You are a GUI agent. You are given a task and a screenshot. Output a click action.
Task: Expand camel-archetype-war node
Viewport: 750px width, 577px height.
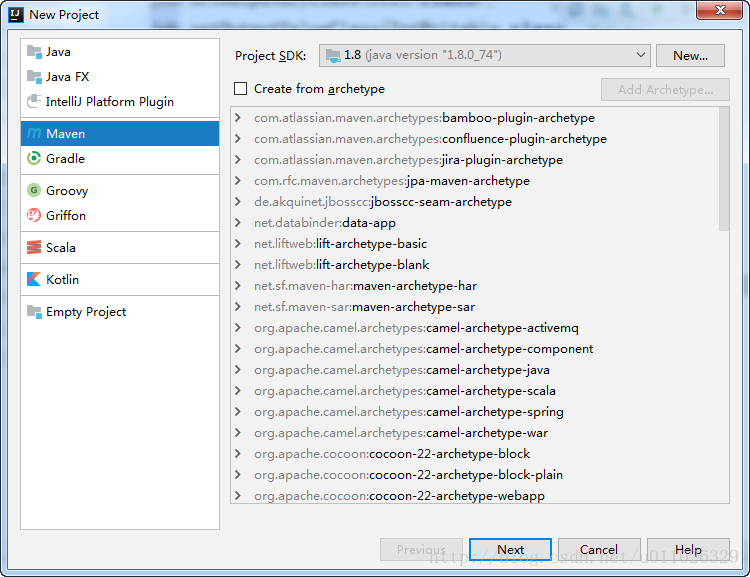[238, 433]
